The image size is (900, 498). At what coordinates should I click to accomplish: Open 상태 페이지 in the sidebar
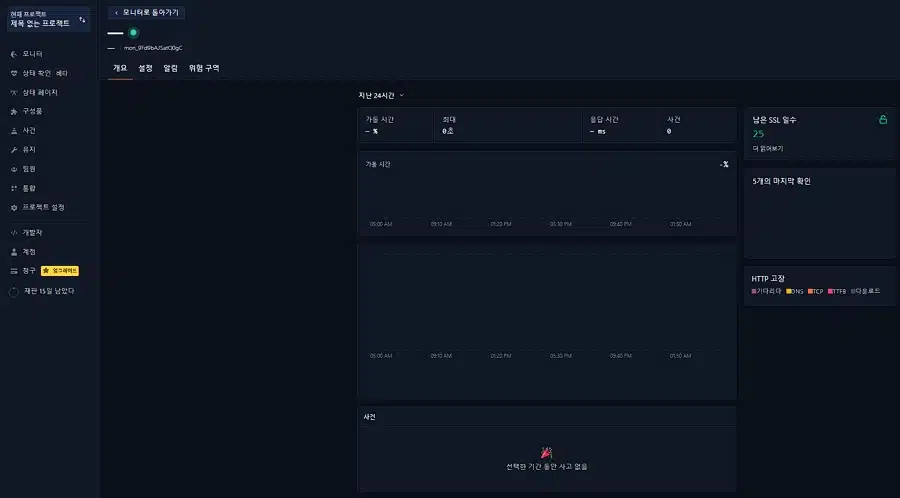(x=40, y=92)
